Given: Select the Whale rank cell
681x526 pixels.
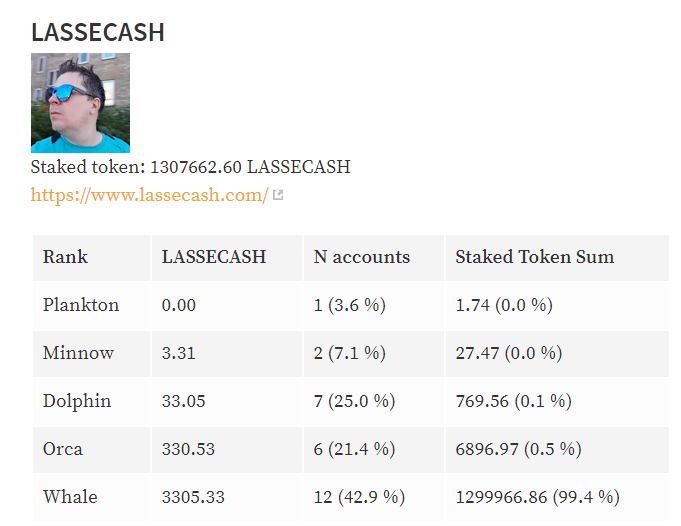Looking at the screenshot, I should [92, 497].
